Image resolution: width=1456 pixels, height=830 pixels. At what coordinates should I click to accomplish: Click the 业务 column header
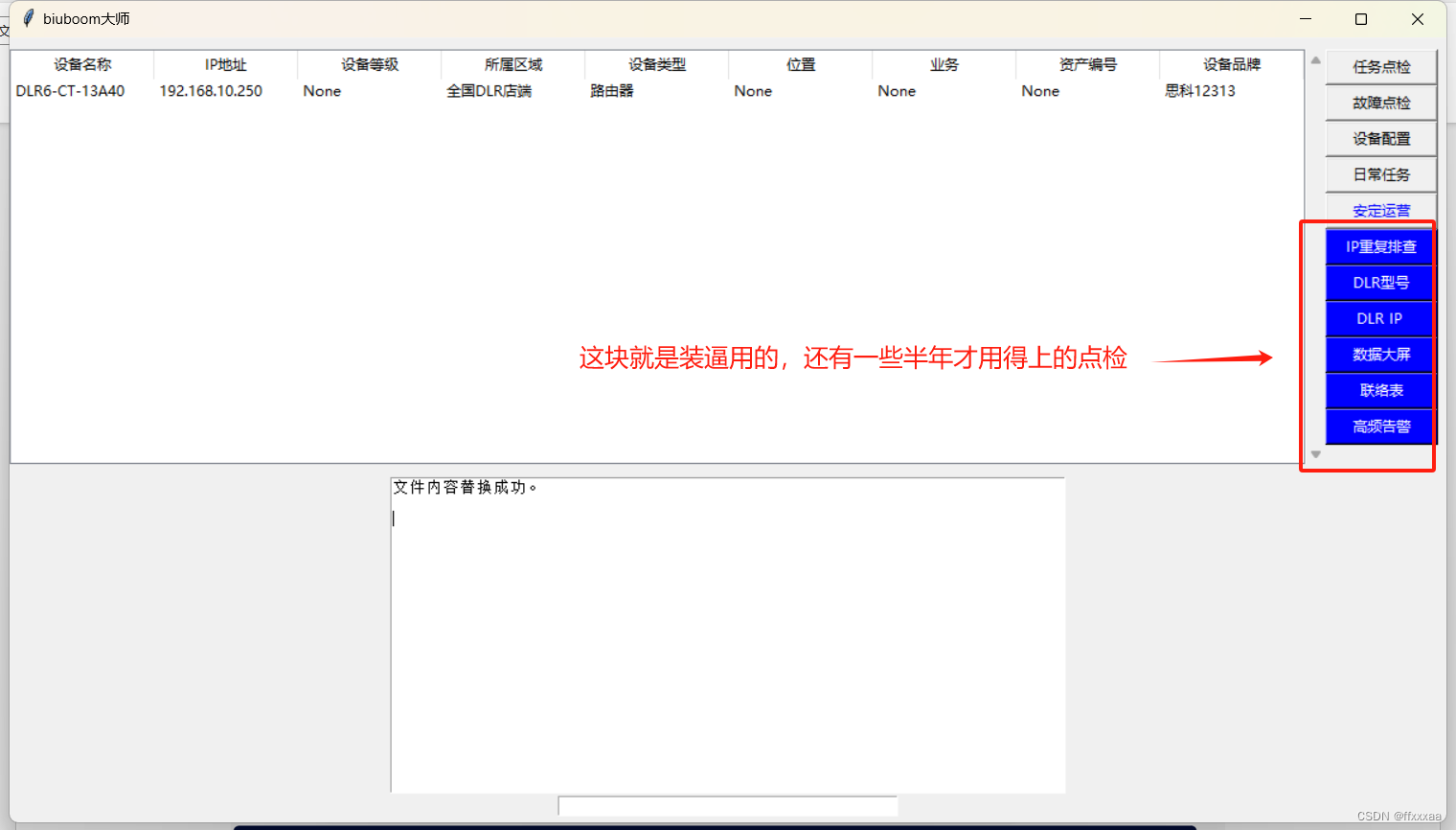(x=944, y=64)
